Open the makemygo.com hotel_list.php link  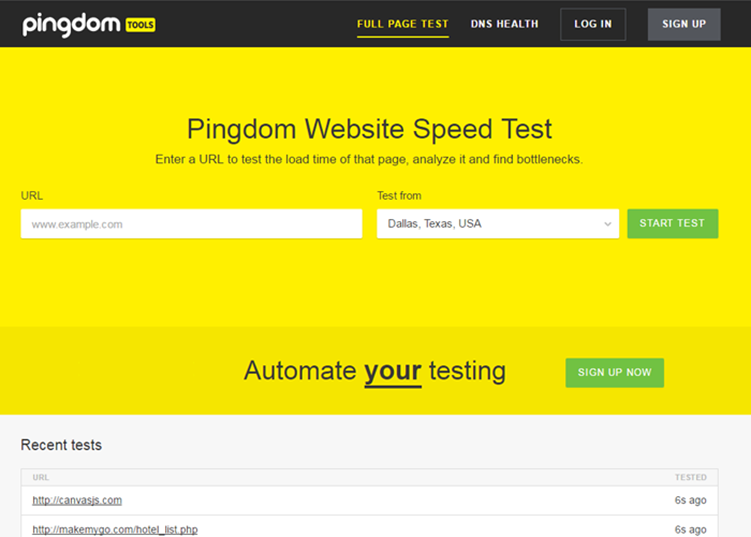tap(115, 529)
